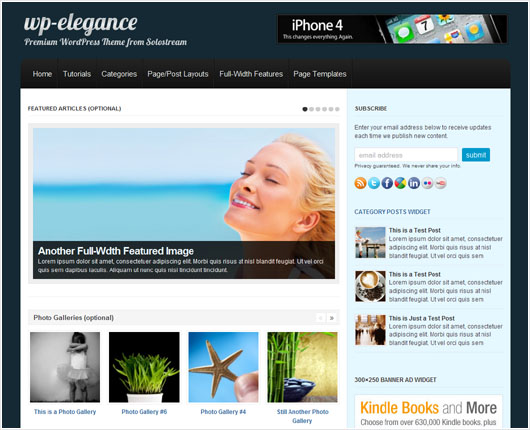Expand the Full-Width Features menu

[251, 74]
